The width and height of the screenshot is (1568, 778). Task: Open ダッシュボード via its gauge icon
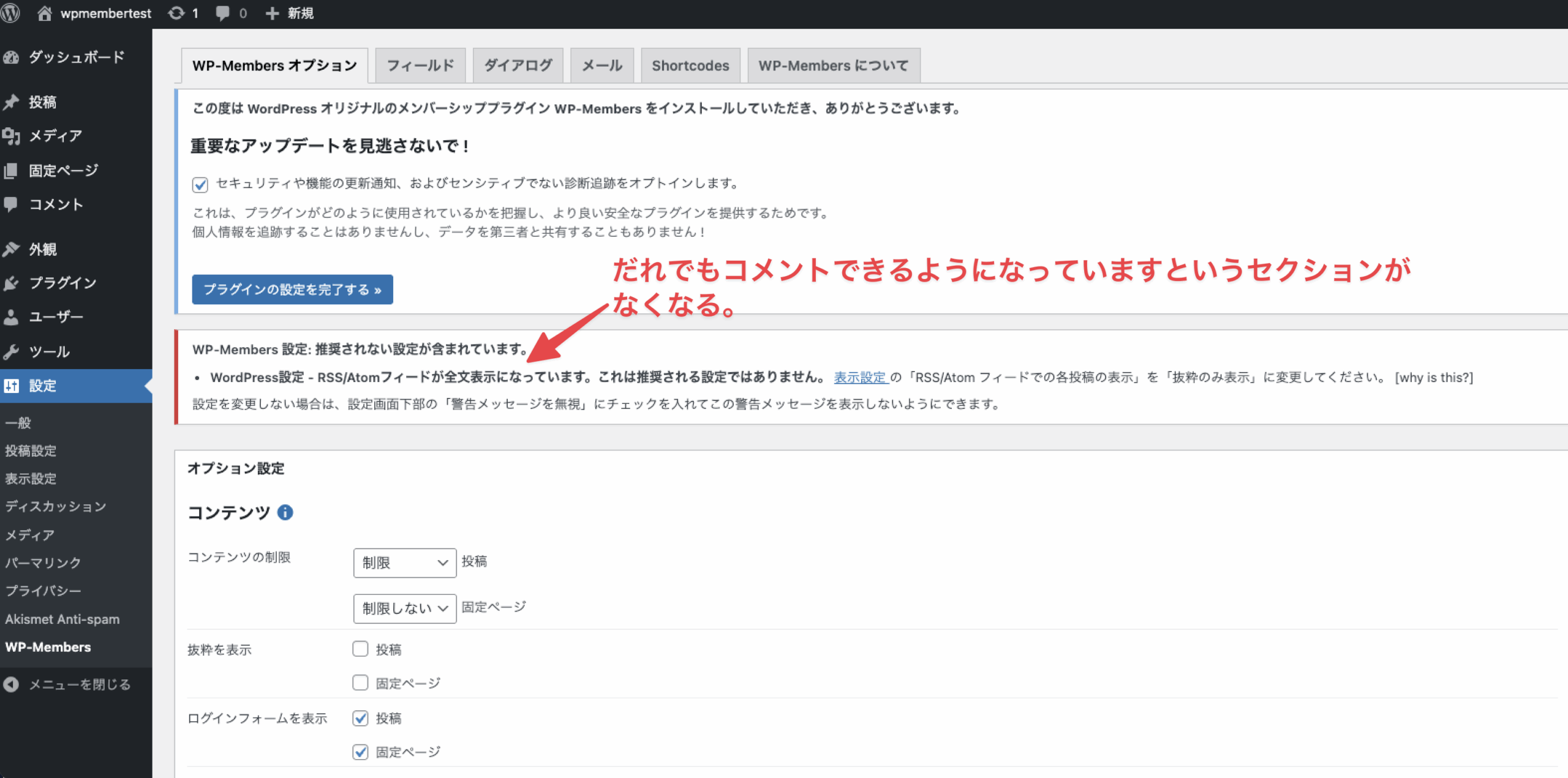click(12, 58)
